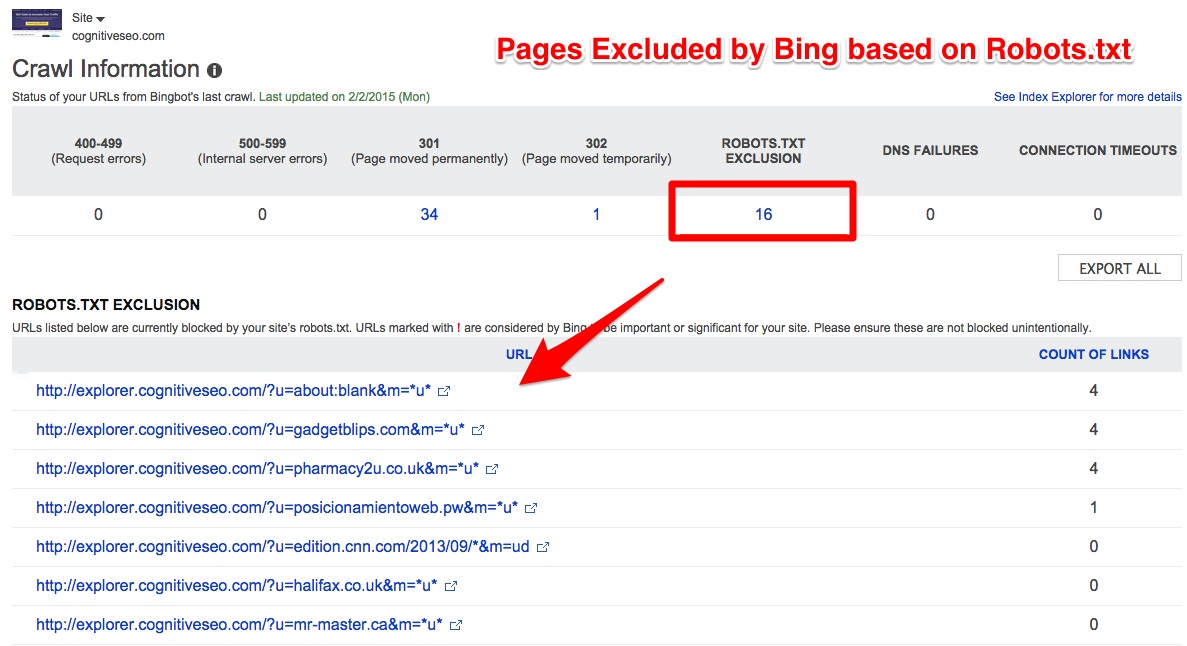Click link count 0 in halifax.co.uk row
The image size is (1187, 646).
tap(1093, 585)
